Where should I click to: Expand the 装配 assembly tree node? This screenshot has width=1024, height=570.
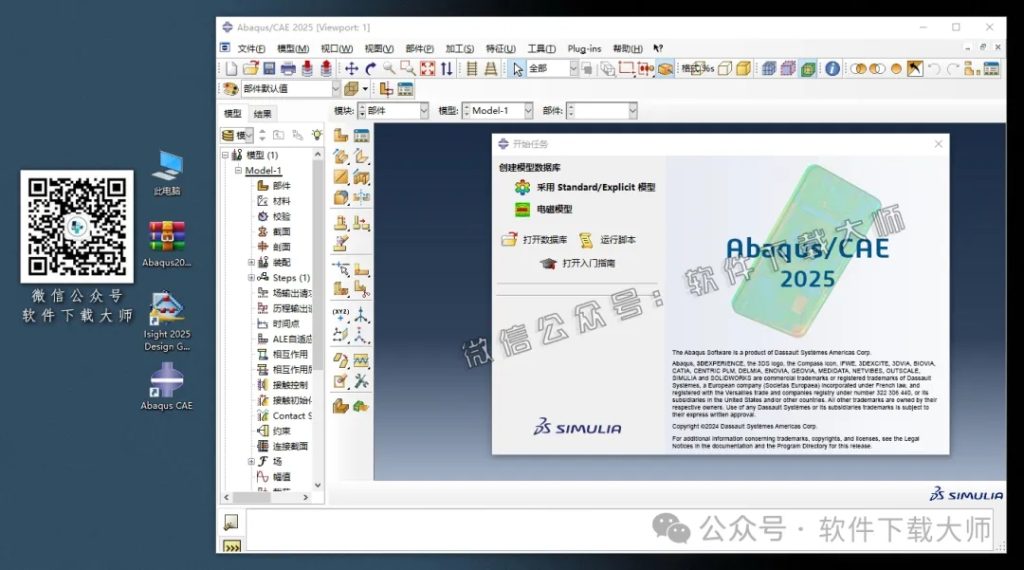tap(251, 262)
